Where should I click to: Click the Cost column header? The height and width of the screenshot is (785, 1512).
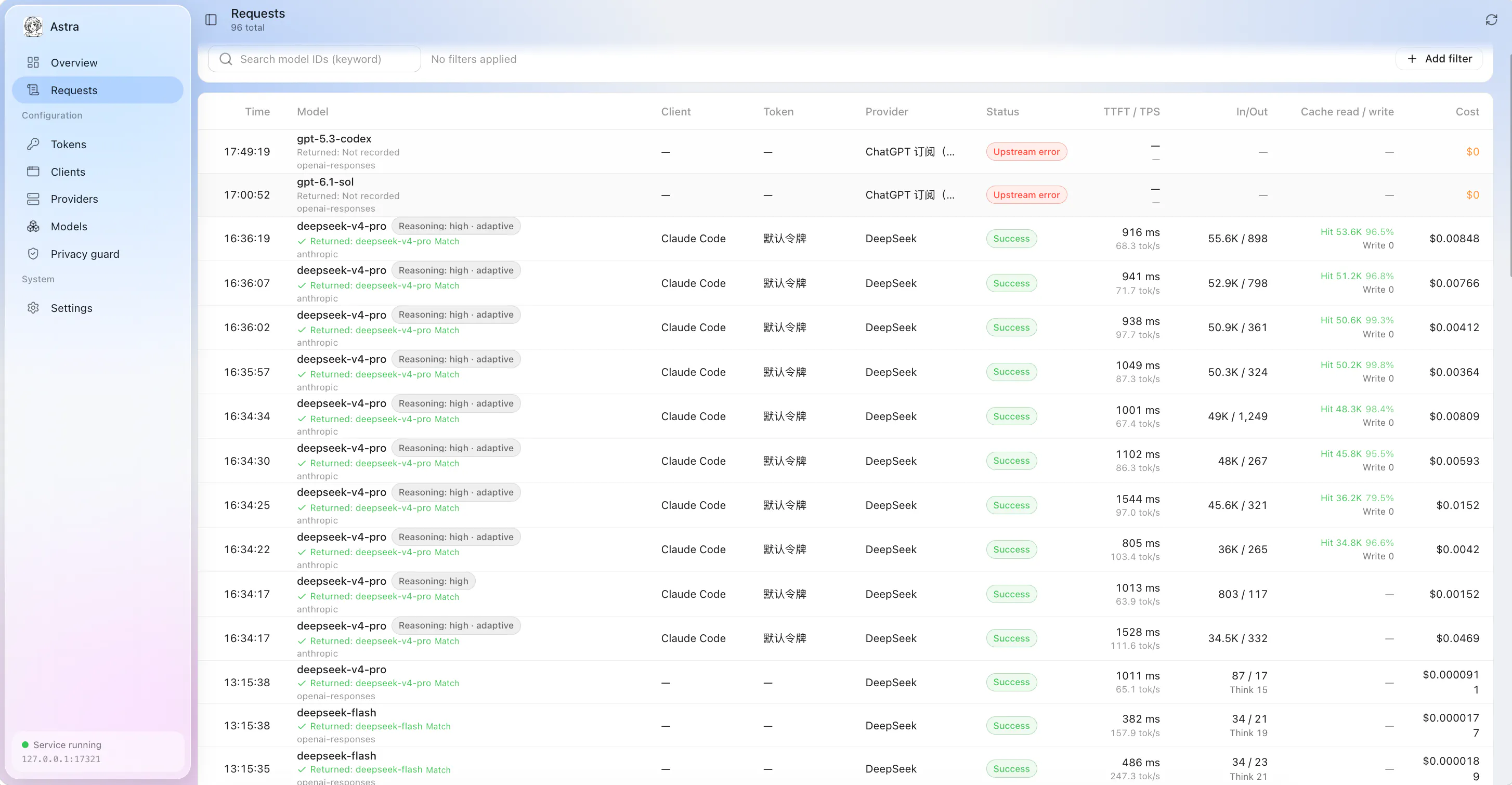click(1467, 111)
